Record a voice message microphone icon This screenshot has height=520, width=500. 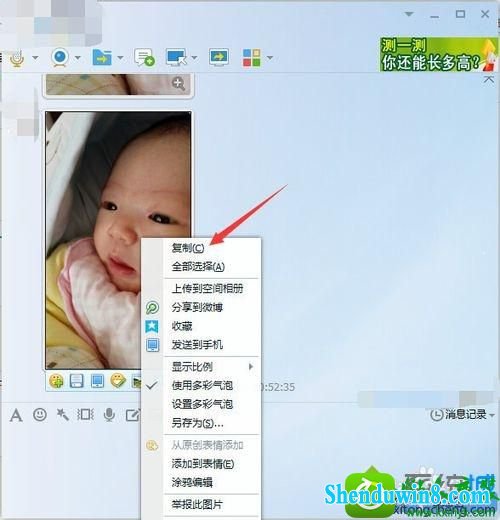(109, 415)
